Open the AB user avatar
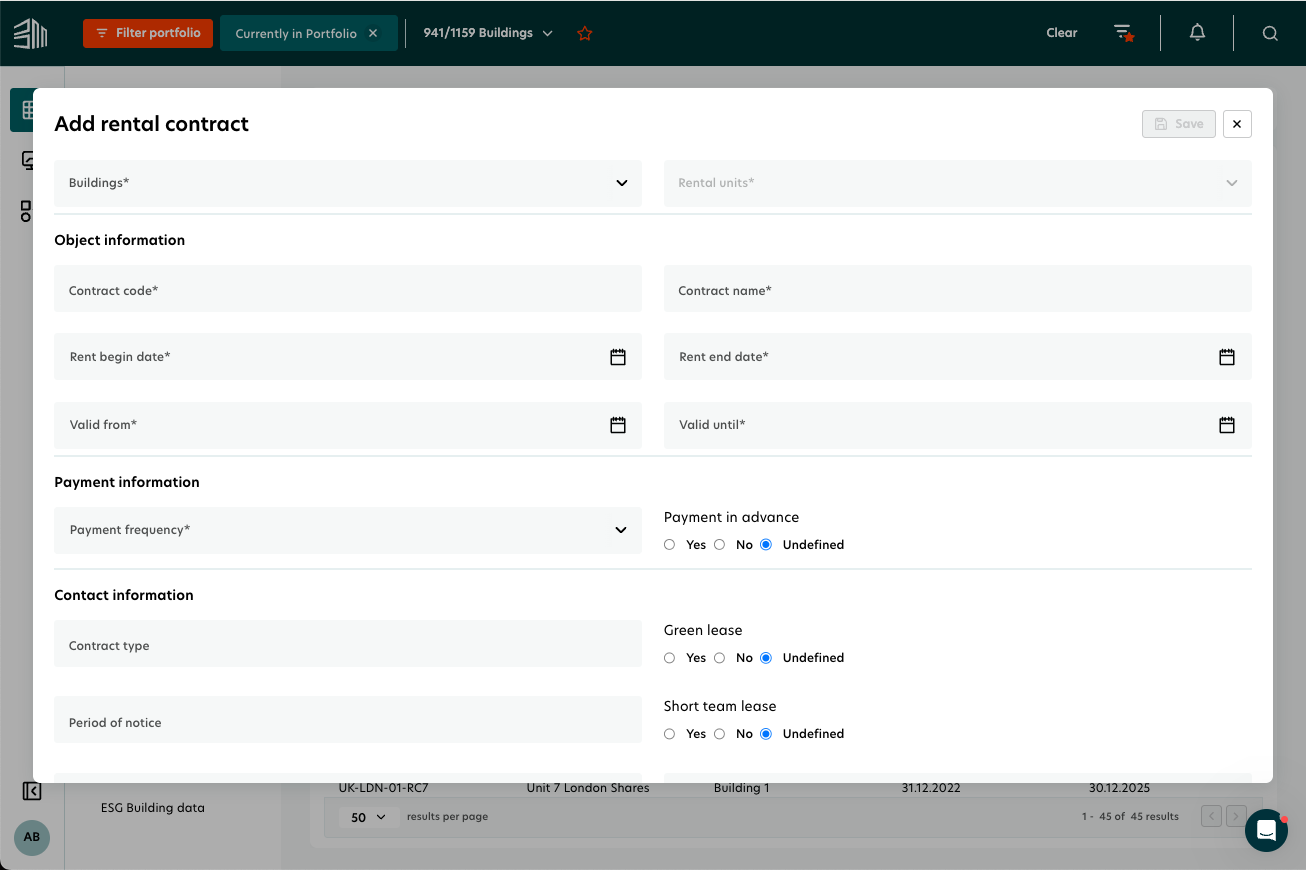 [x=32, y=837]
